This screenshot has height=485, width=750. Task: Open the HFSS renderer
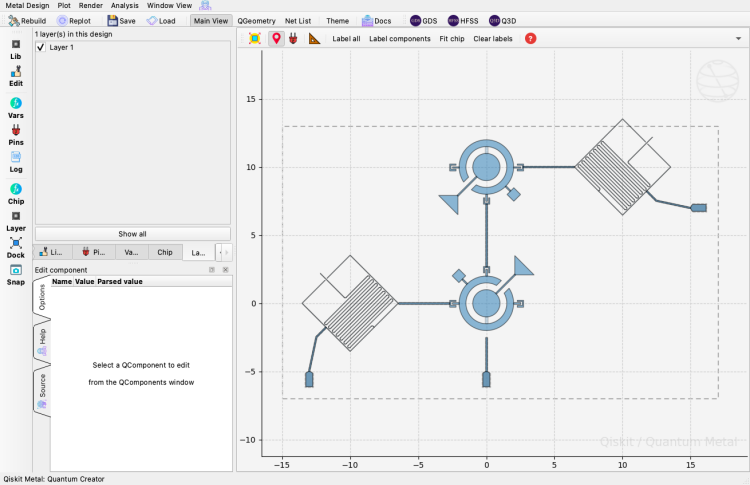(x=463, y=21)
